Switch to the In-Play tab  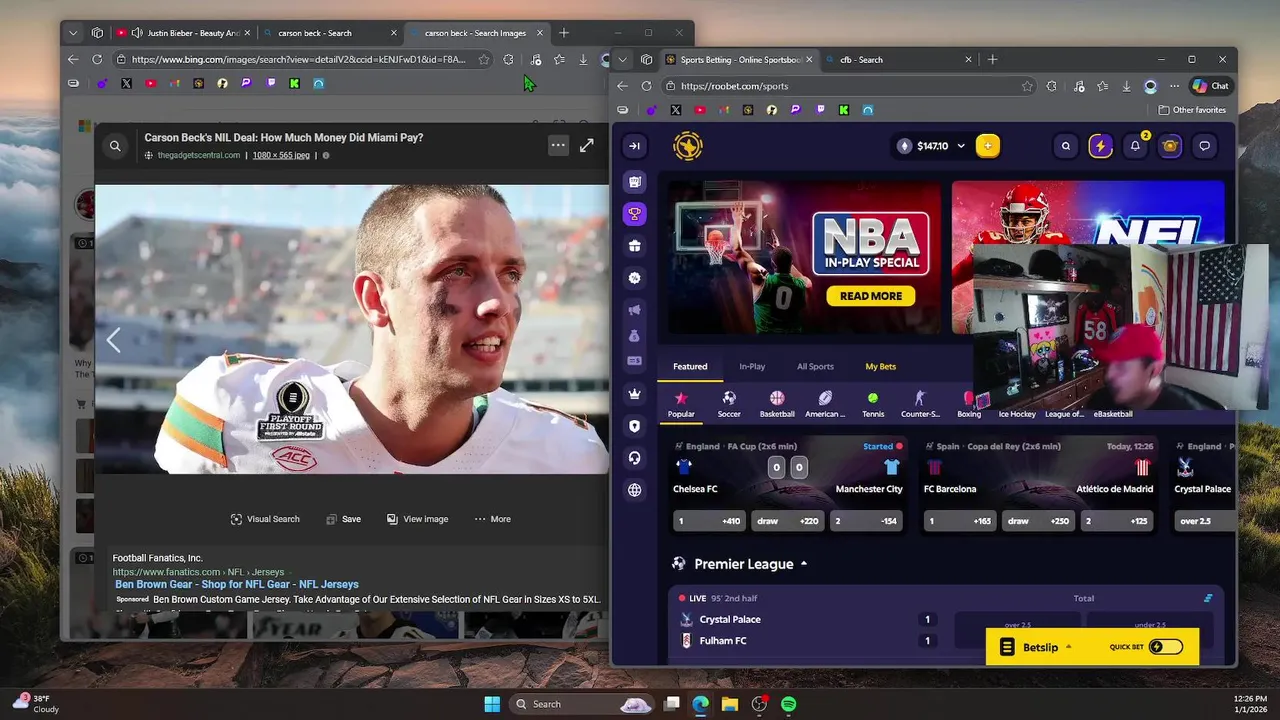pos(752,366)
